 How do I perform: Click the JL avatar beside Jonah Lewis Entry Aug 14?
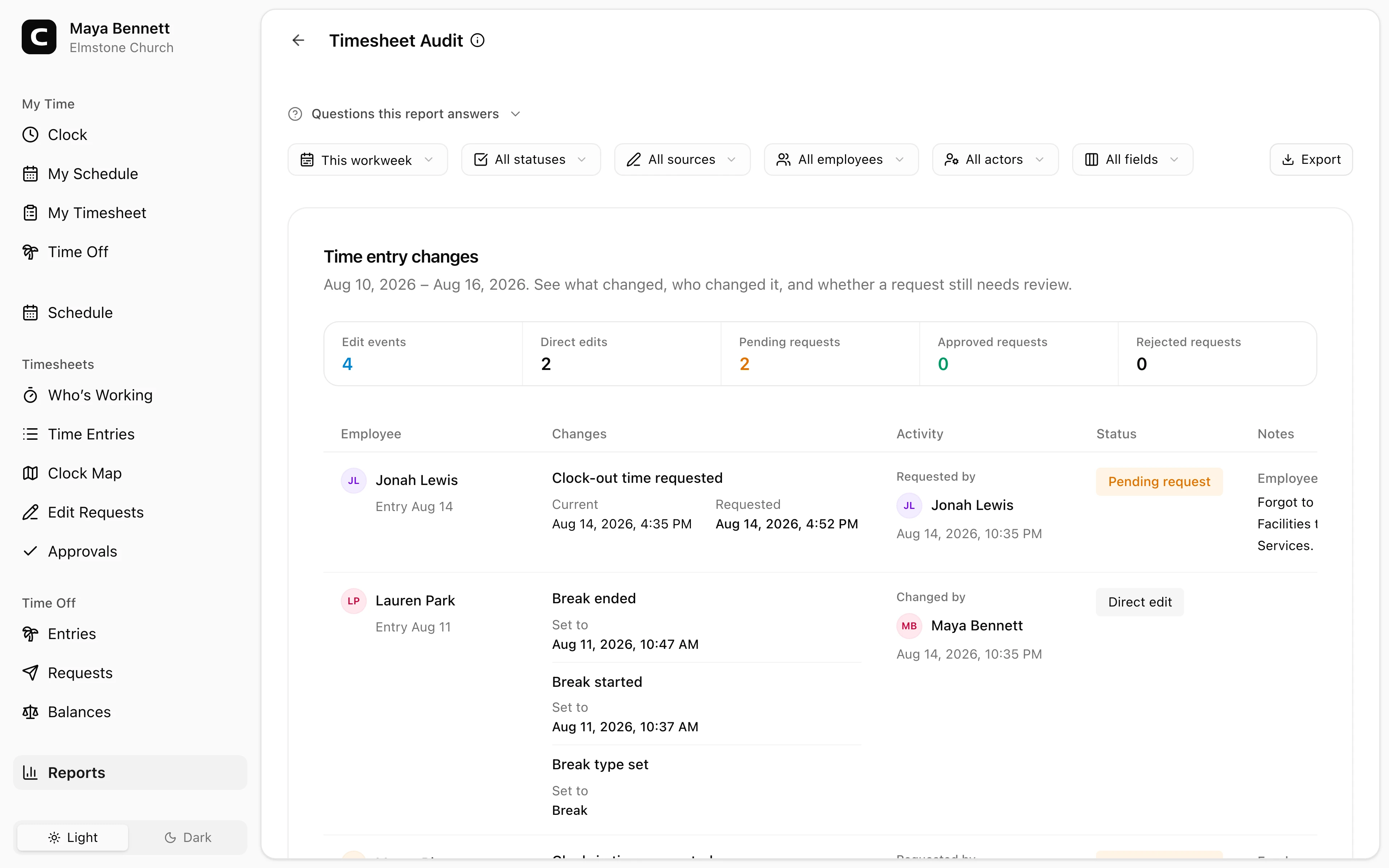click(353, 481)
